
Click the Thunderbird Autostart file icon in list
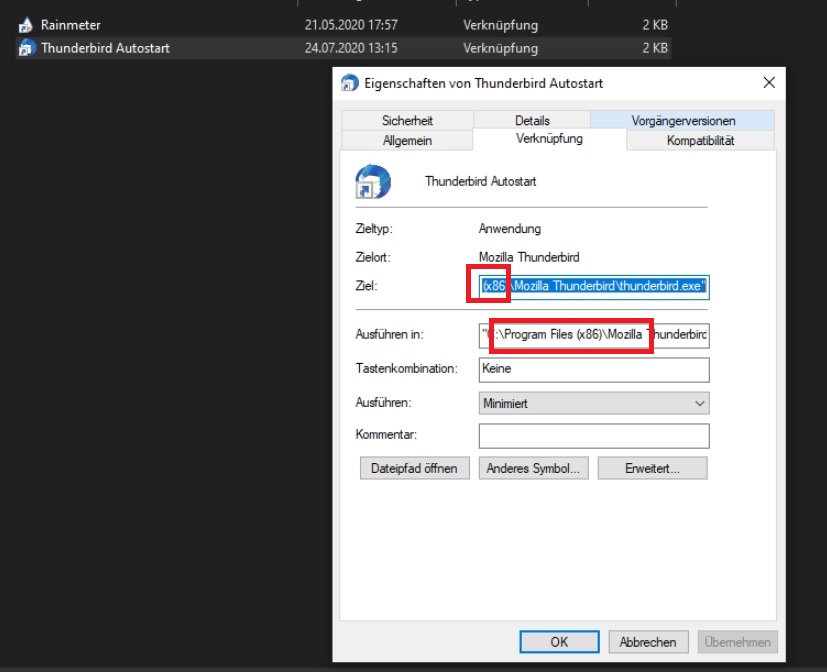(x=26, y=48)
